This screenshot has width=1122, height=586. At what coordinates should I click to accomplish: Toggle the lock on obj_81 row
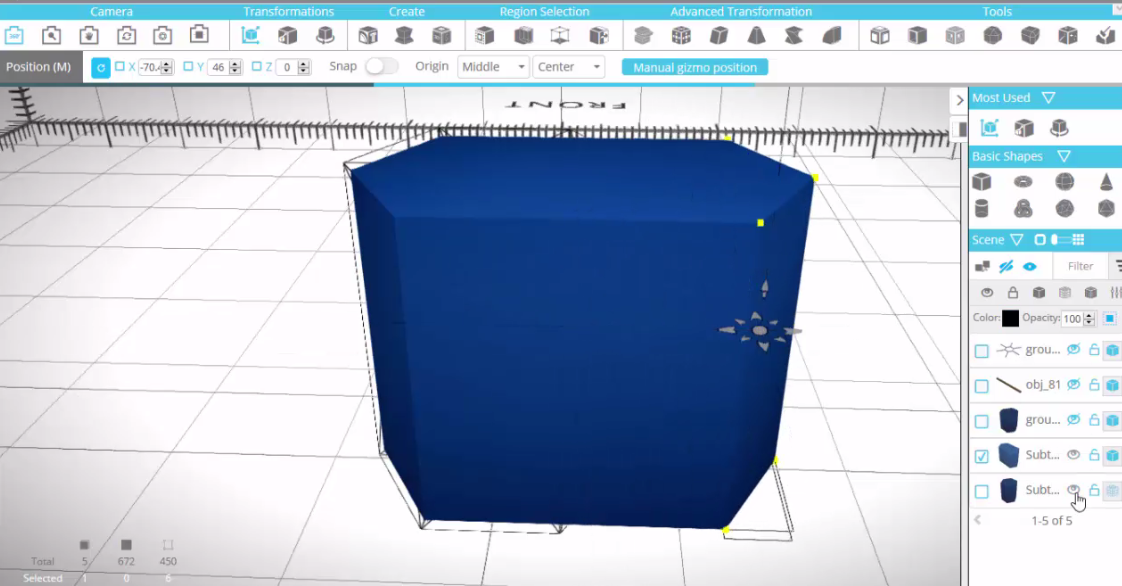tap(1094, 385)
